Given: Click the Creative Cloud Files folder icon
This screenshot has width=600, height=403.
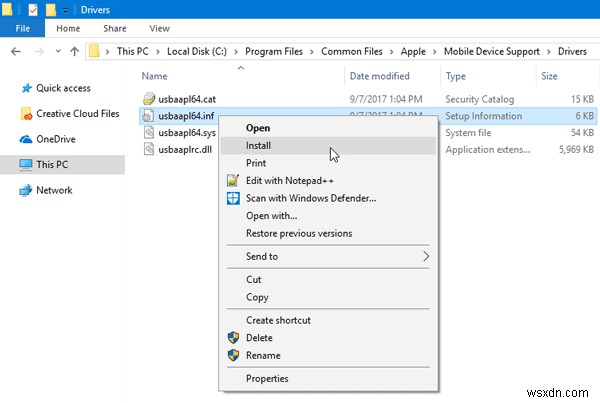Looking at the screenshot, I should 25,114.
